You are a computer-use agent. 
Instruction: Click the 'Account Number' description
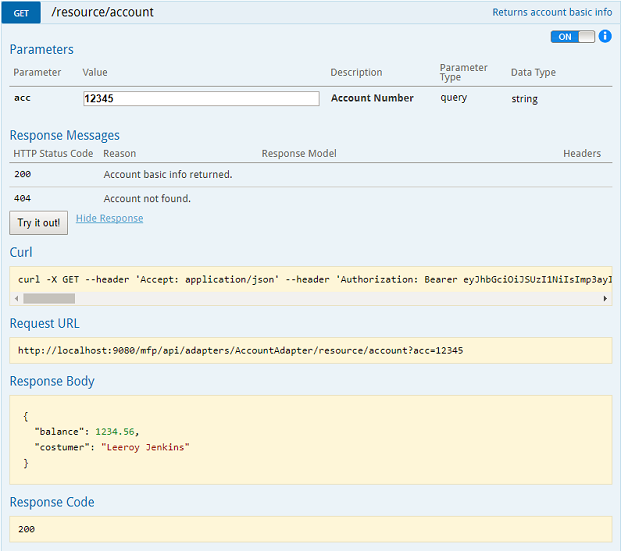(372, 98)
